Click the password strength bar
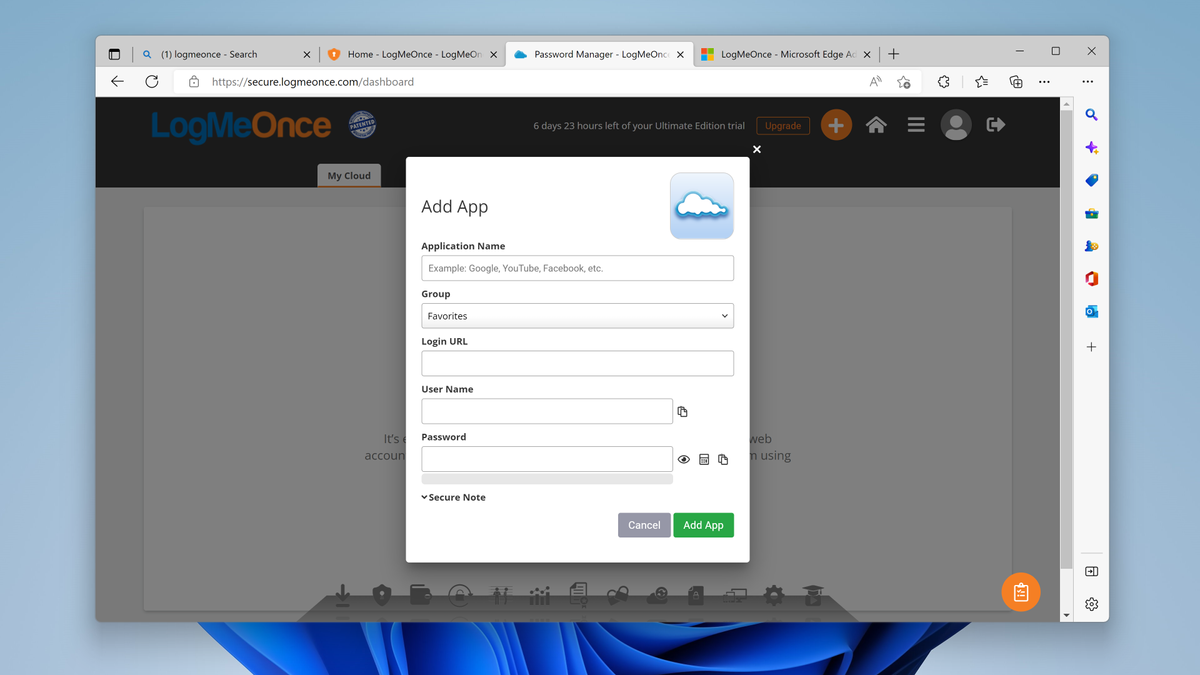The height and width of the screenshot is (675, 1200). (x=547, y=479)
